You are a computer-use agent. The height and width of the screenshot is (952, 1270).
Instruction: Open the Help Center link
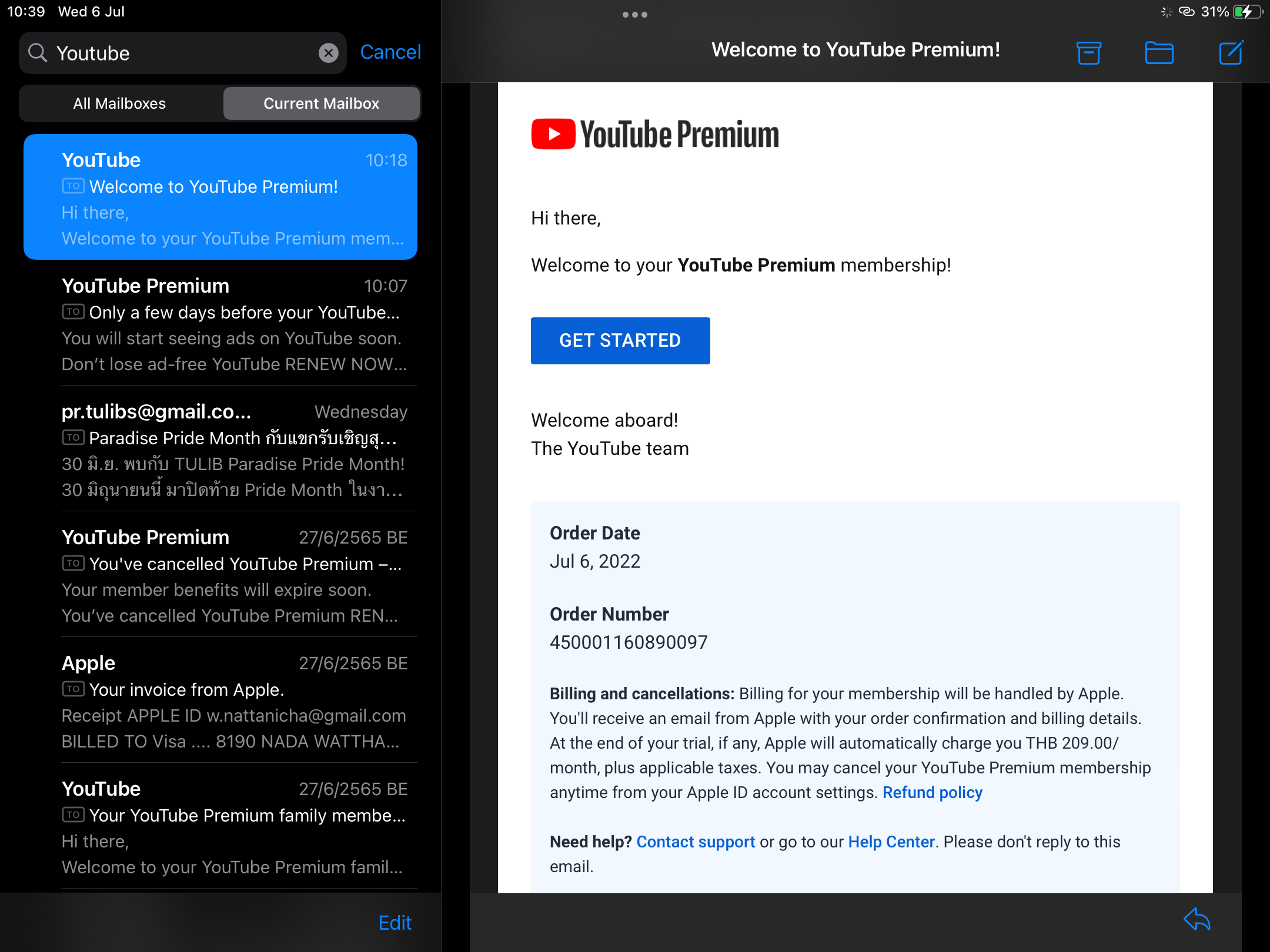click(x=891, y=842)
